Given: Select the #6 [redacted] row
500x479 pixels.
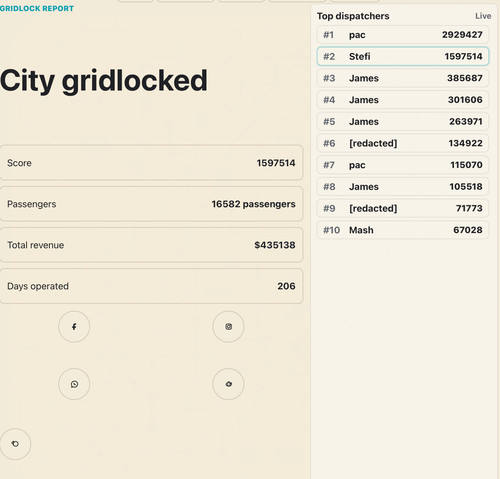Looking at the screenshot, I should (403, 143).
